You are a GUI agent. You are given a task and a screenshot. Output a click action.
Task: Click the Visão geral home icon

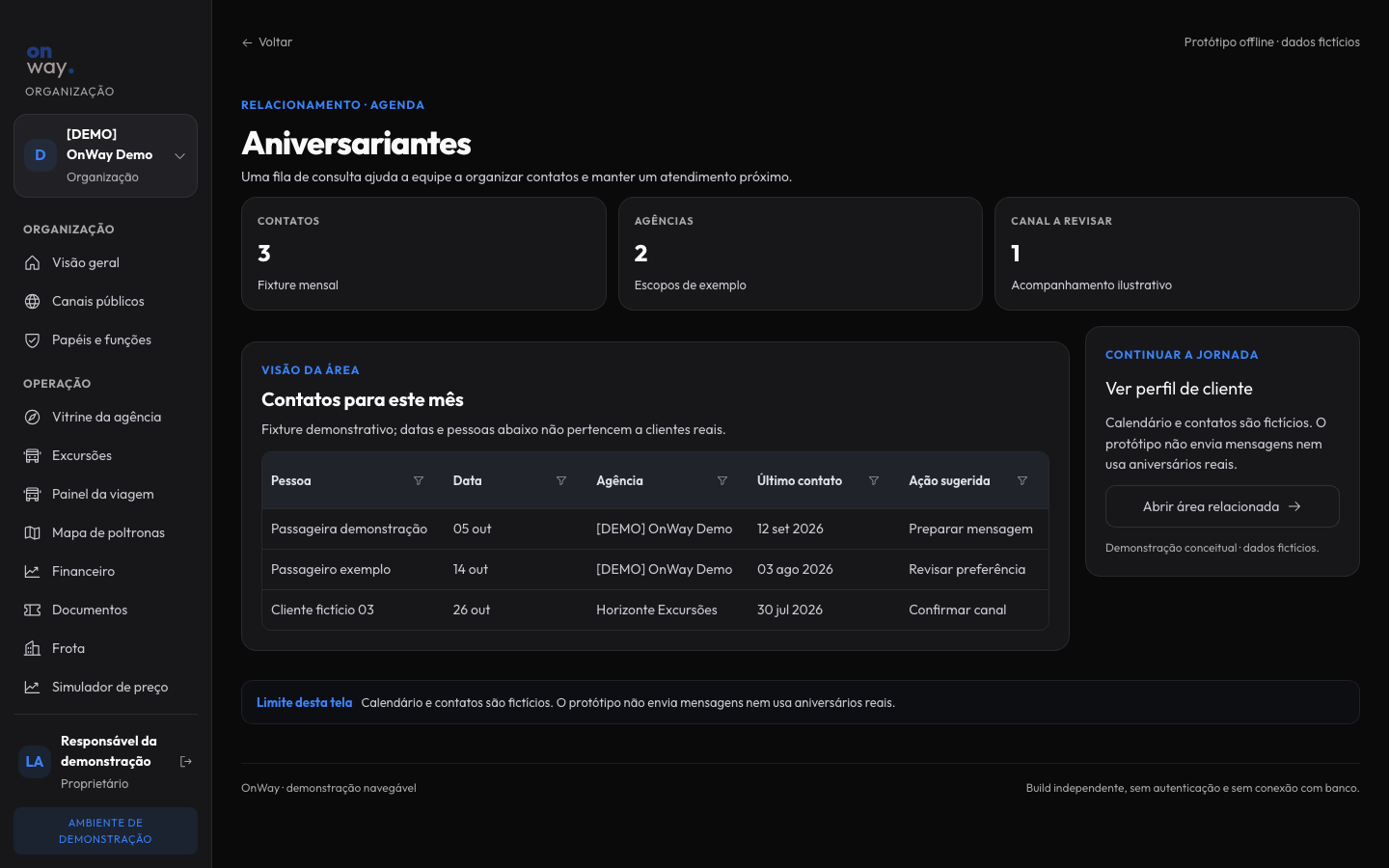pyautogui.click(x=32, y=262)
